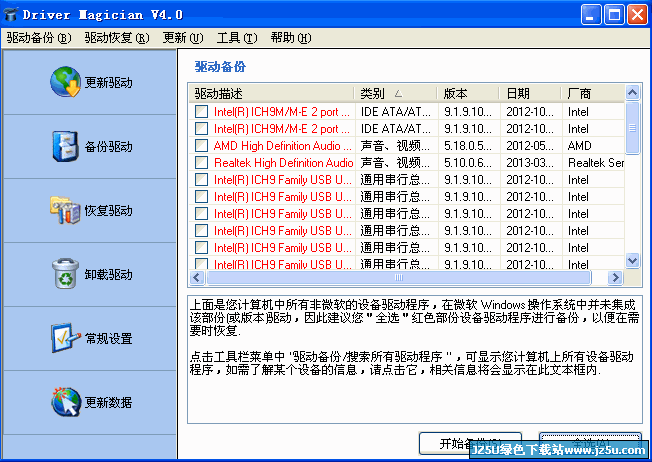Click the Driver Magician title bar app icon
Screen dimensions: 652x462
coord(10,15)
